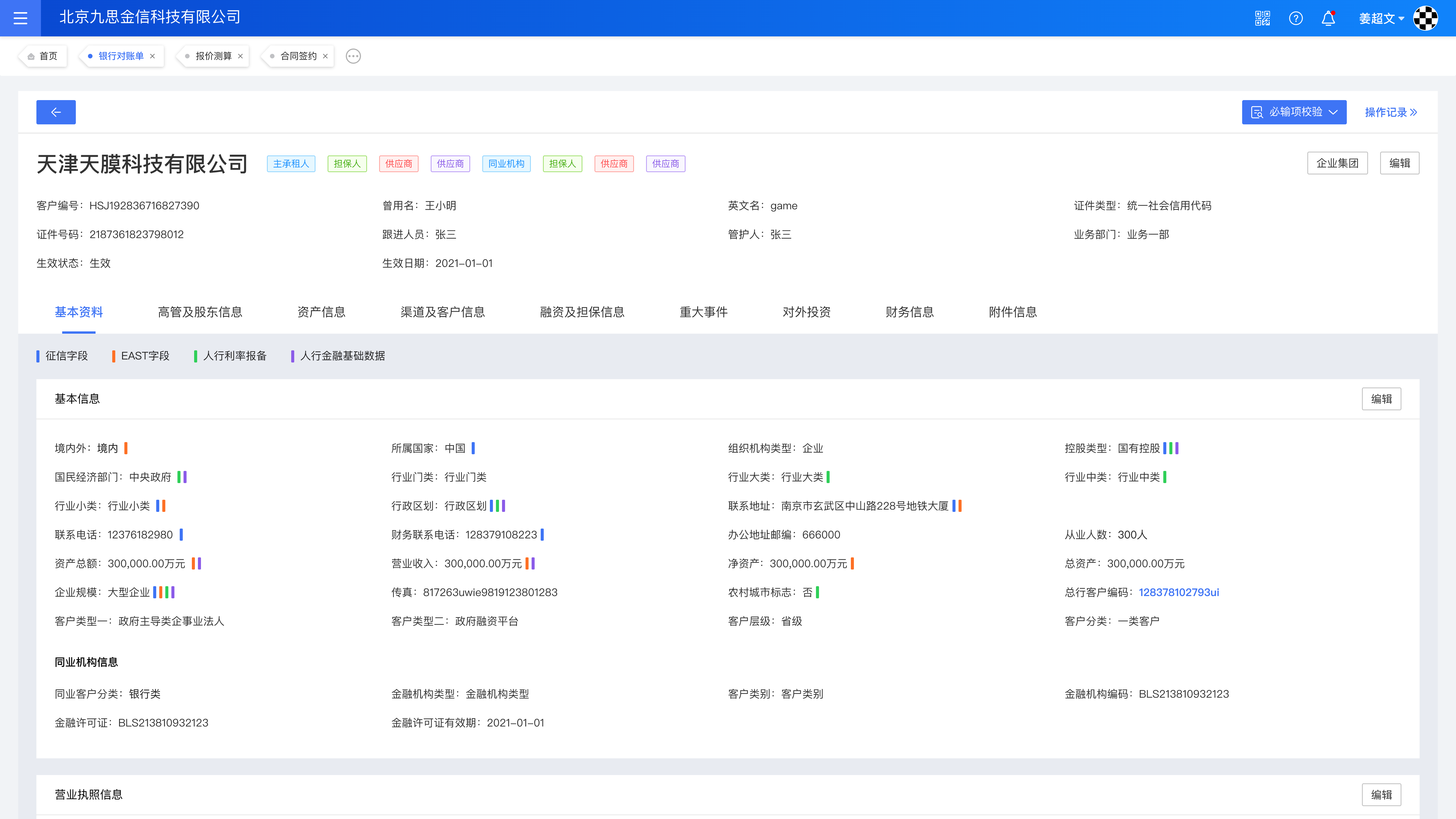Switch to the 报价测算 tab
This screenshot has width=1456, height=819.
214,56
